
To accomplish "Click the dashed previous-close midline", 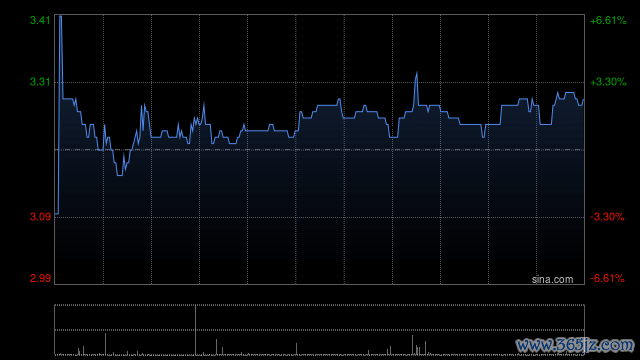I will [319, 150].
